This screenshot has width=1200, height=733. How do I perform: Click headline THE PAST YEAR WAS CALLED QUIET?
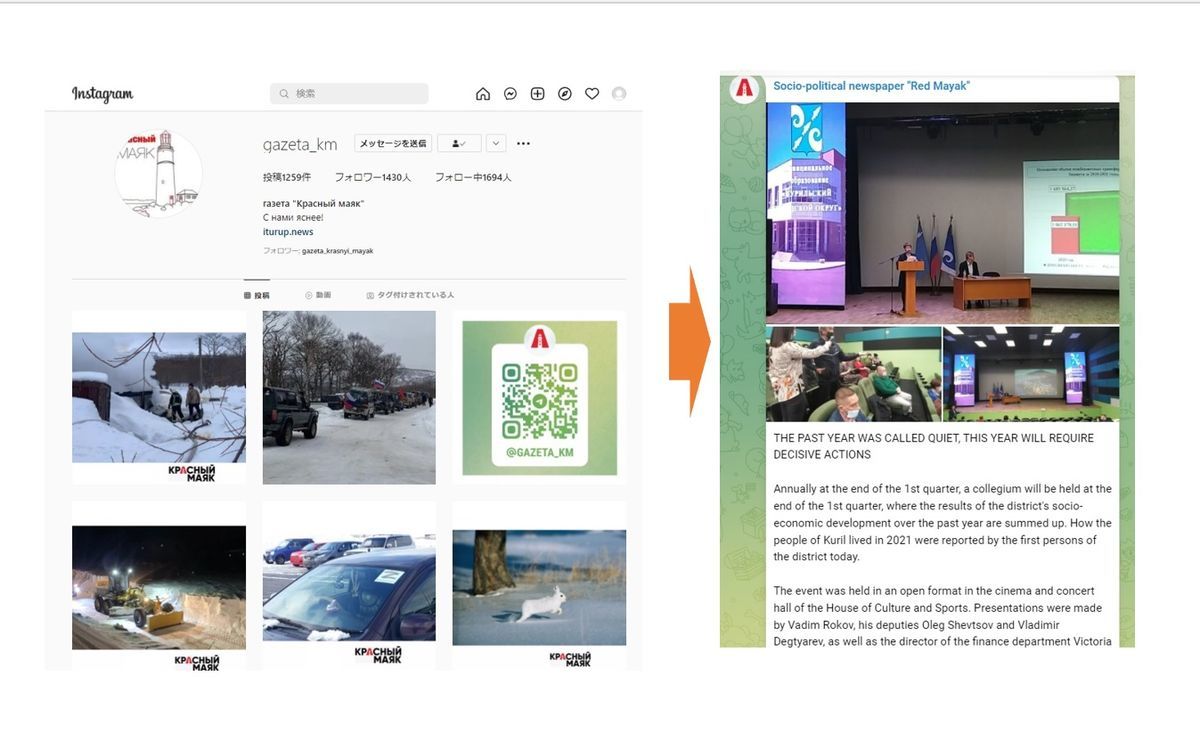click(x=933, y=446)
